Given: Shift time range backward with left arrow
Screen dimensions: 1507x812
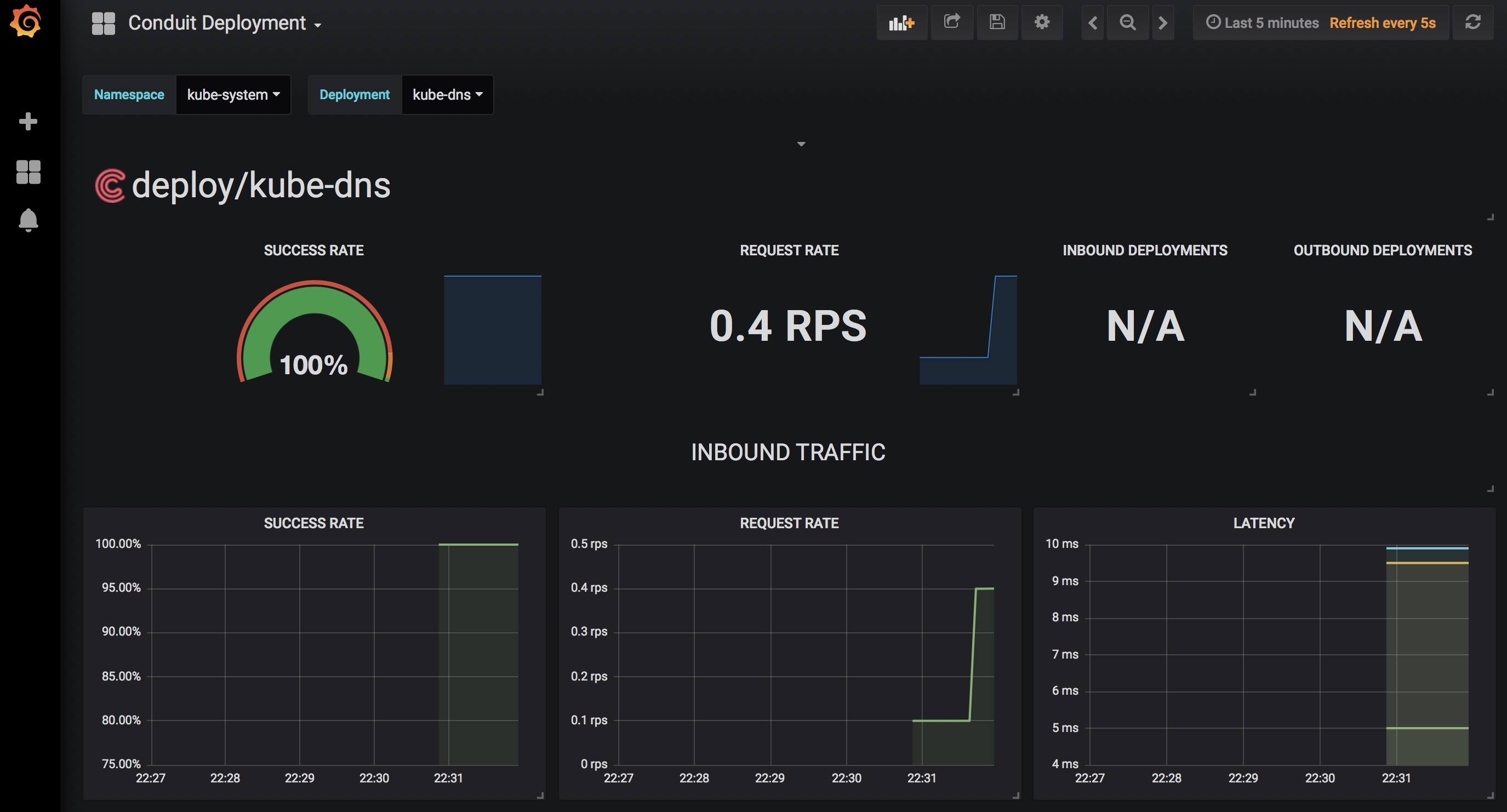Looking at the screenshot, I should [x=1092, y=23].
